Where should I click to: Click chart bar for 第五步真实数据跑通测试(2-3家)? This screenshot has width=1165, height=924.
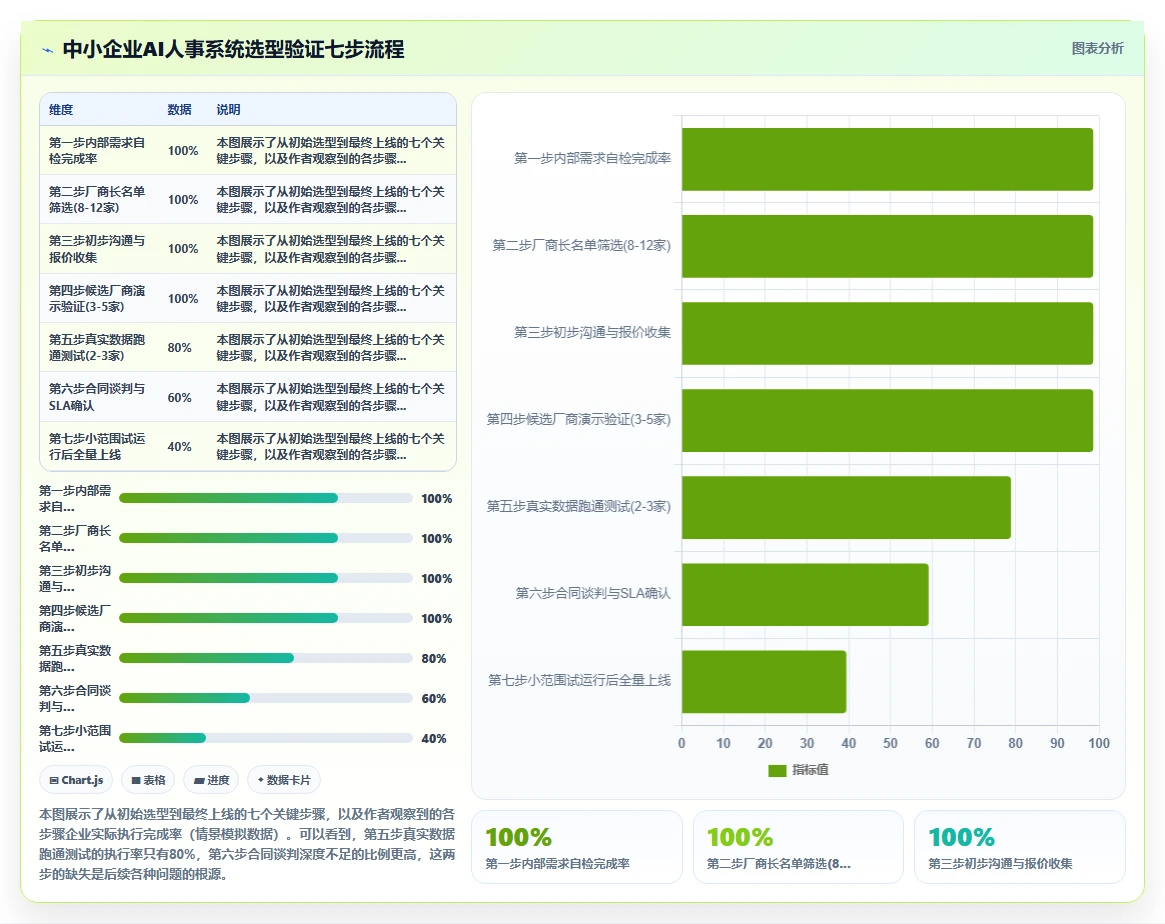pyautogui.click(x=846, y=507)
